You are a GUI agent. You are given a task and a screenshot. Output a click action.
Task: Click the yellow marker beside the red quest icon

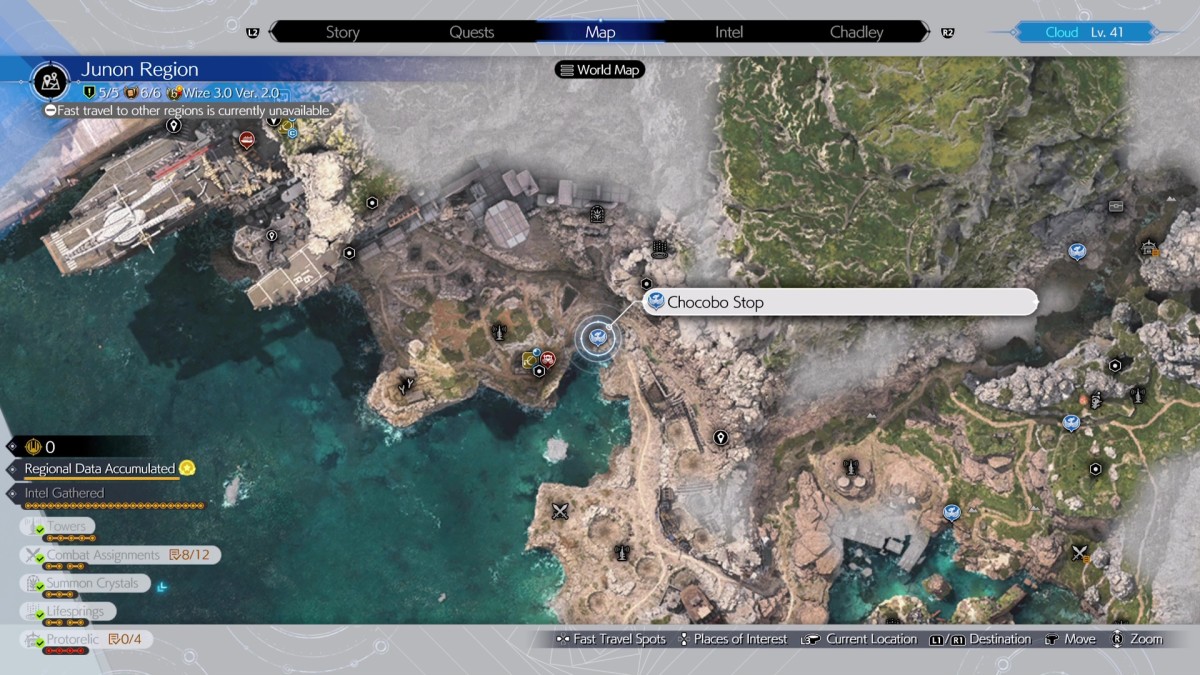529,360
